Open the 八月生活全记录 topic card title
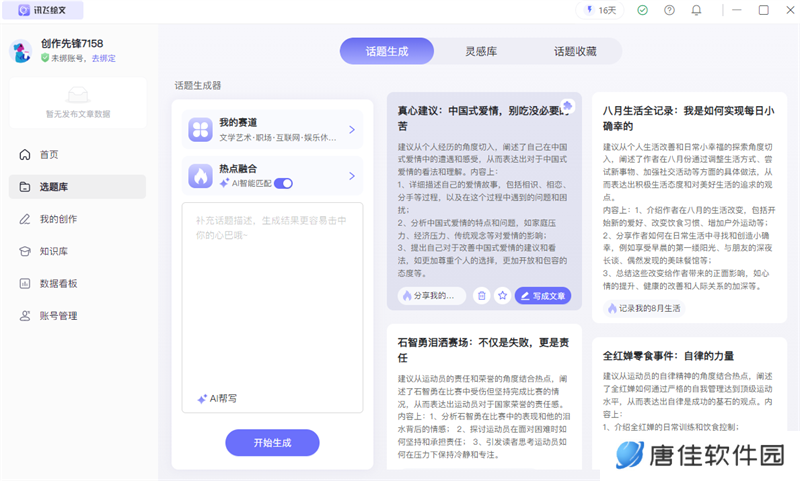800x481 pixels. 688,118
